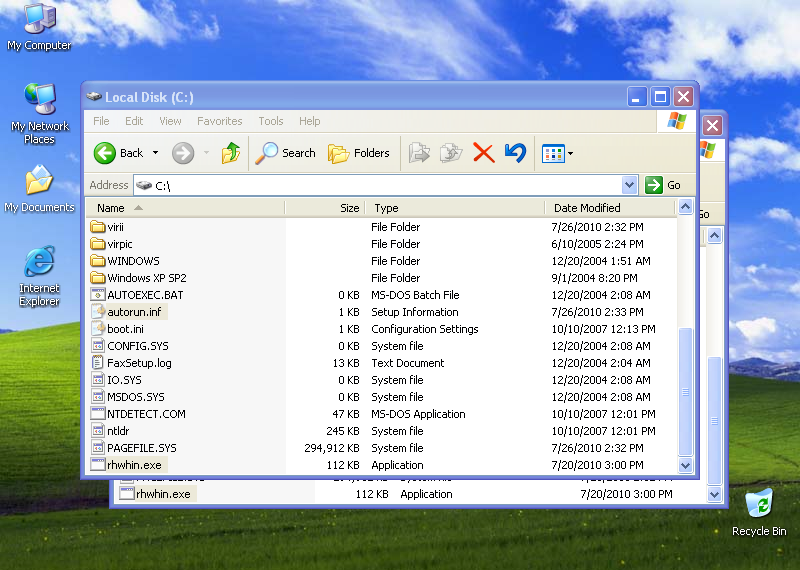Select the virii folder icon
This screenshot has height=570, width=800.
point(97,227)
